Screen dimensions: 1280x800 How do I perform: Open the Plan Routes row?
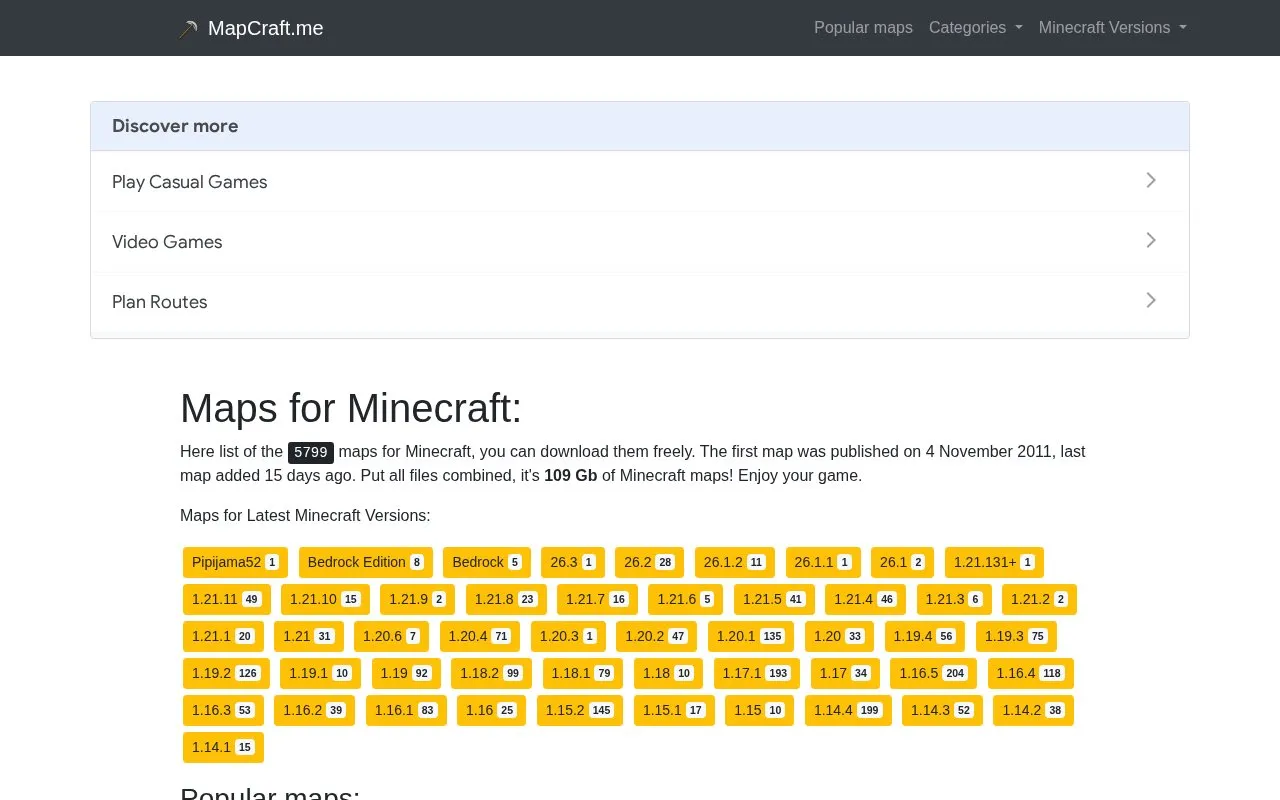click(x=640, y=301)
